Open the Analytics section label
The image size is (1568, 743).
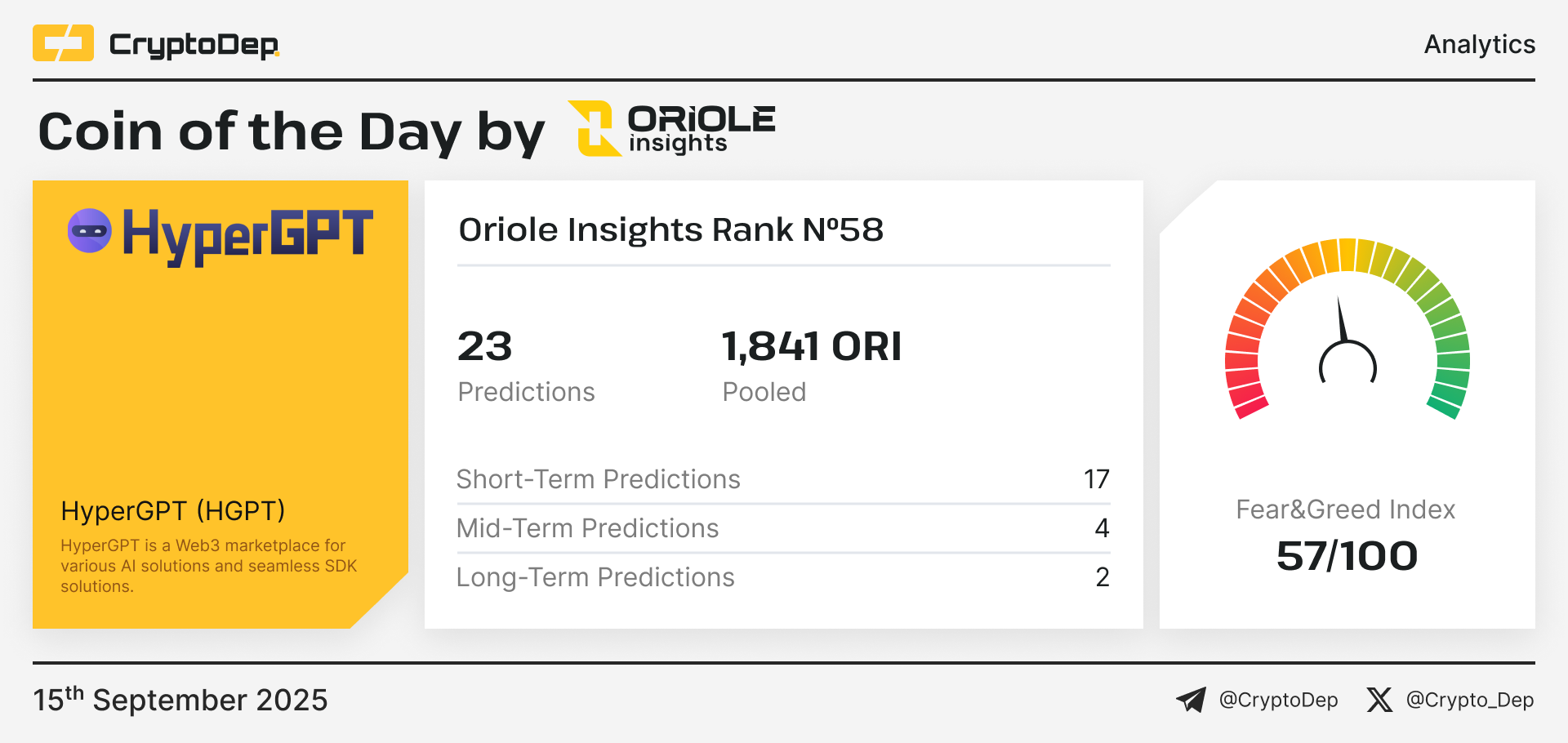(1479, 44)
